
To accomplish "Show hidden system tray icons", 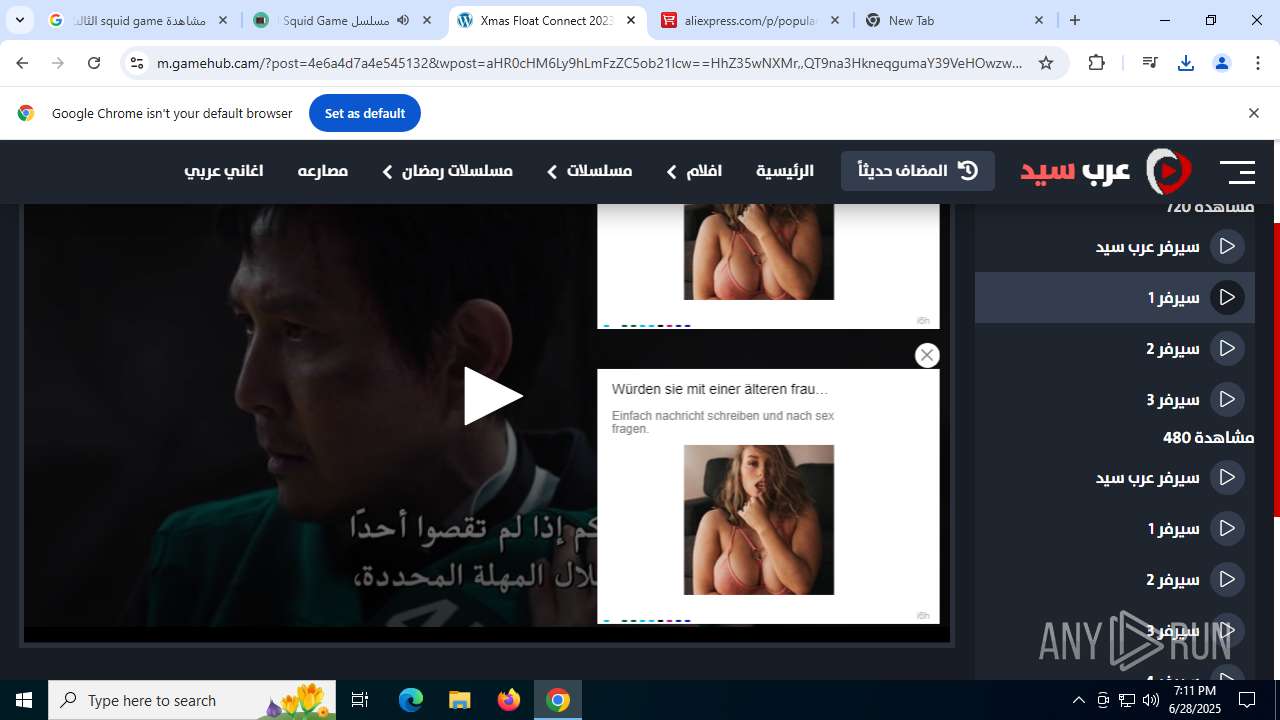I will 1078,700.
